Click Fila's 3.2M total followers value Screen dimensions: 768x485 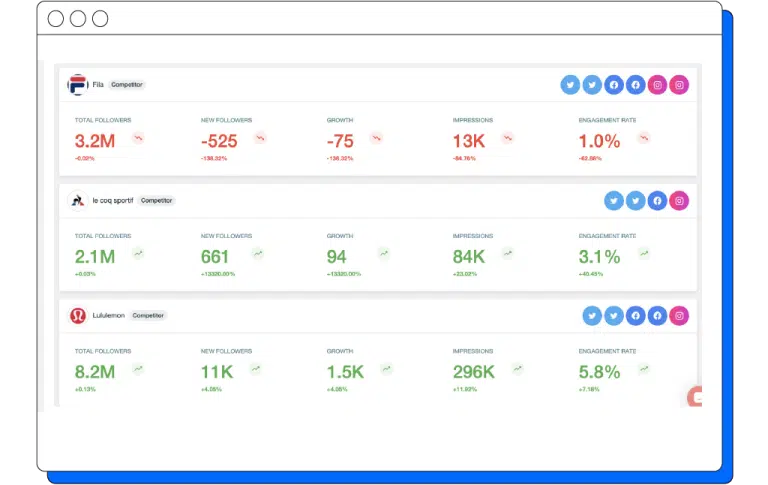[x=95, y=141]
